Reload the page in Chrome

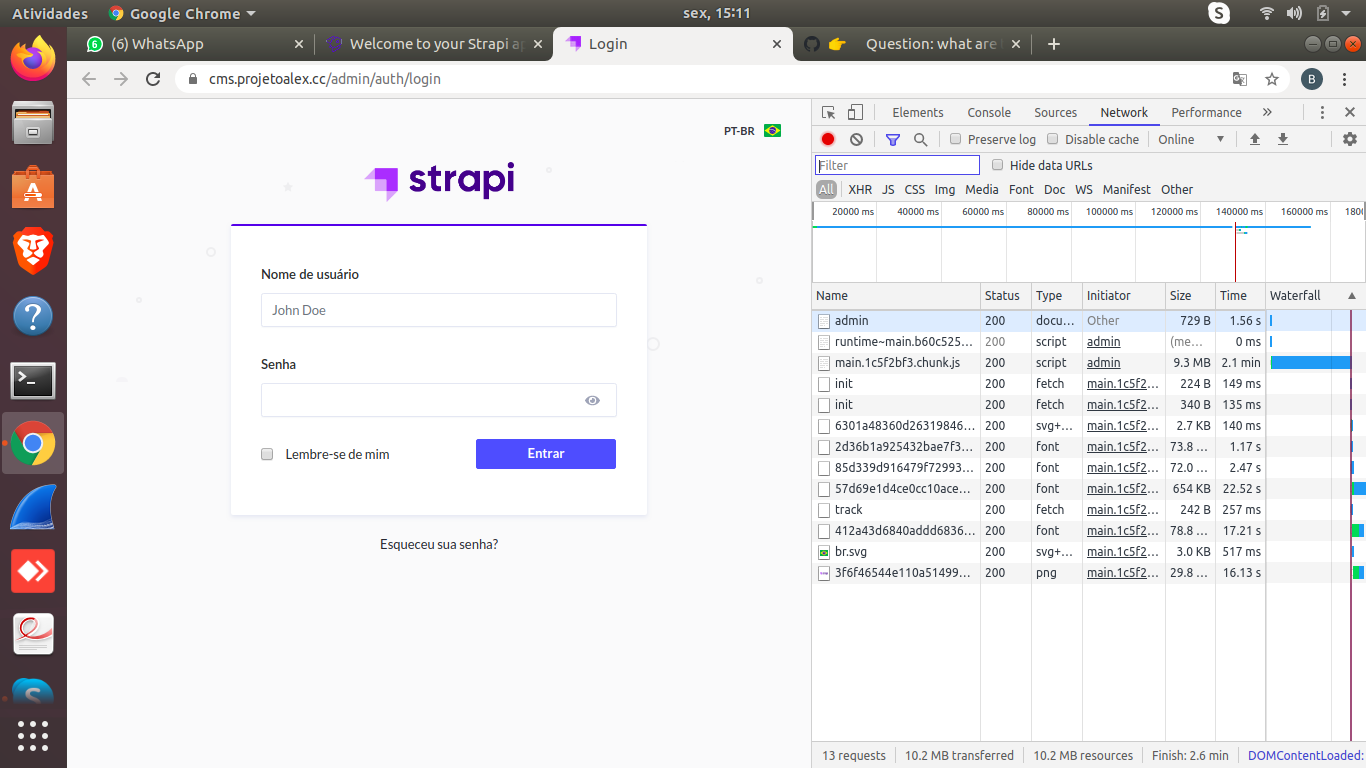click(153, 78)
